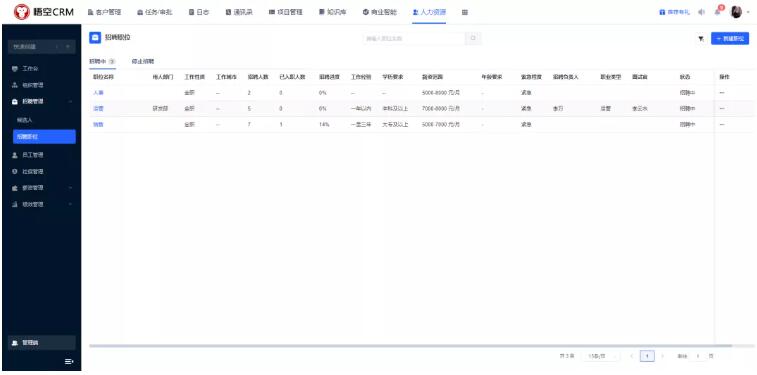Open the page-size dropdown in pagination
Screen dimensions: 757x375
[x=602, y=356]
